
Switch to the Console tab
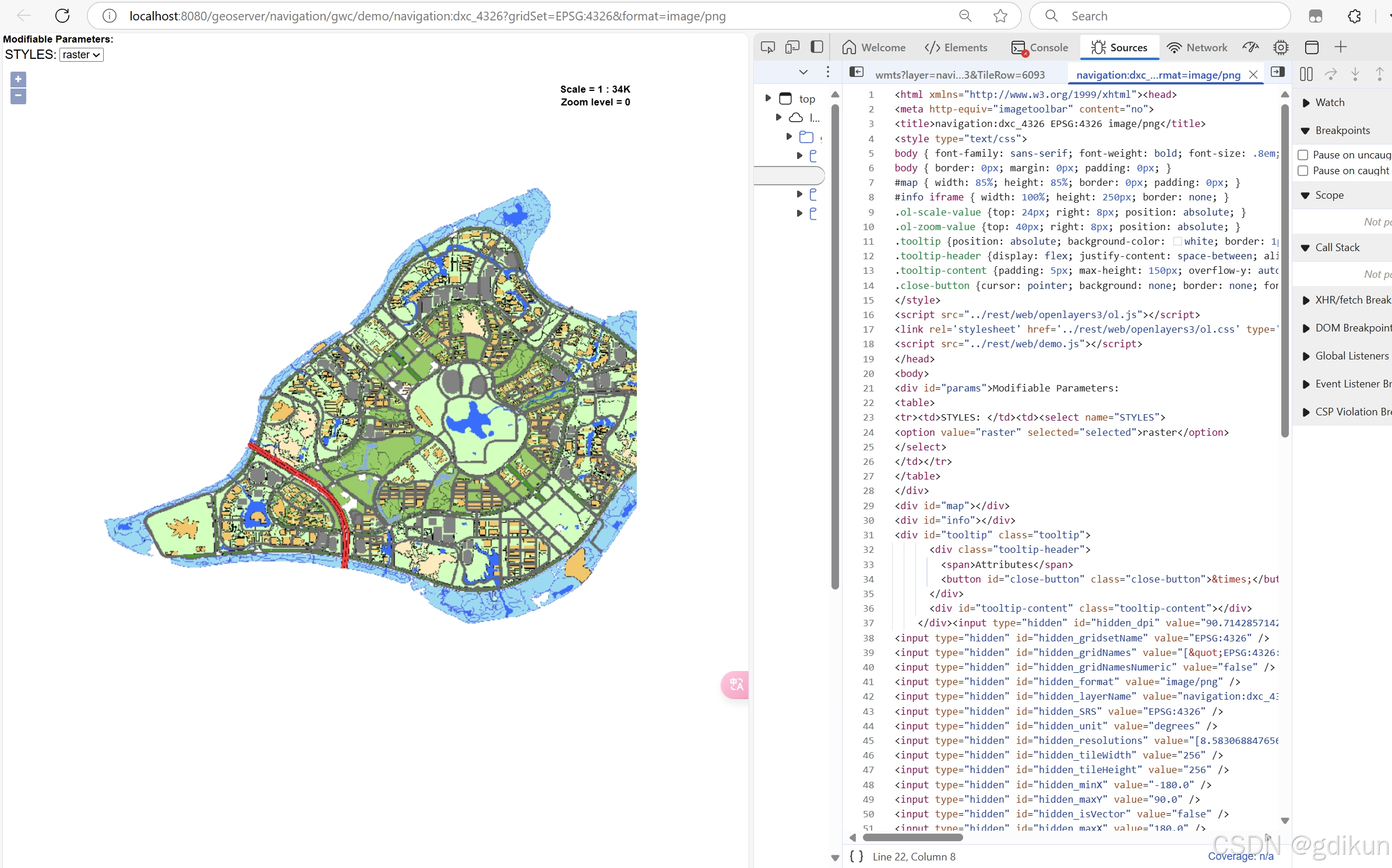(x=1039, y=47)
